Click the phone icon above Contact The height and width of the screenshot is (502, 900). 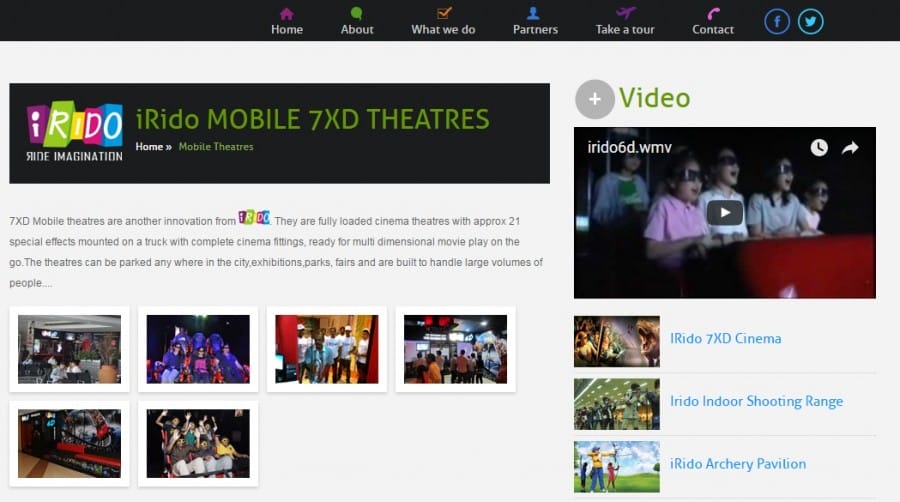pyautogui.click(x=713, y=13)
